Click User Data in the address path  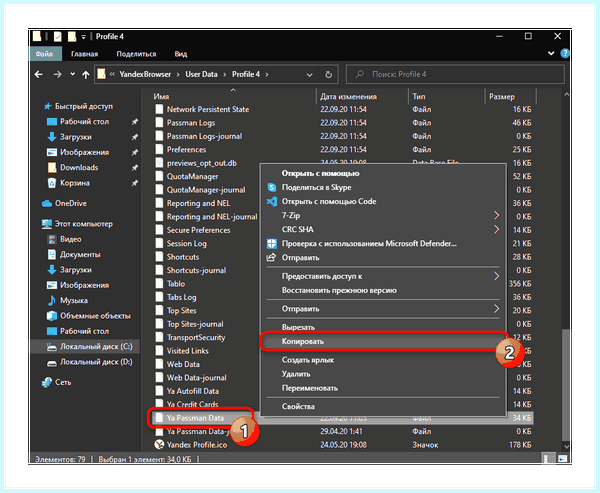201,74
